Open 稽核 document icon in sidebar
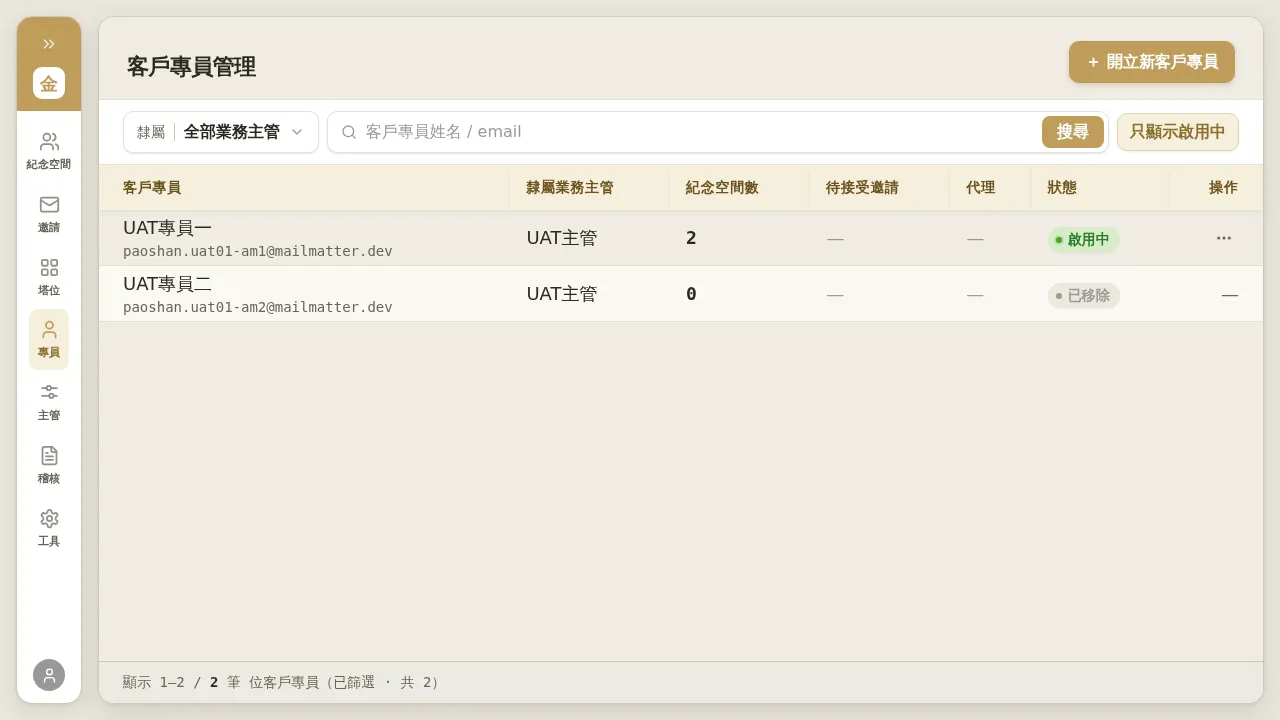The width and height of the screenshot is (1280, 720). click(x=49, y=465)
